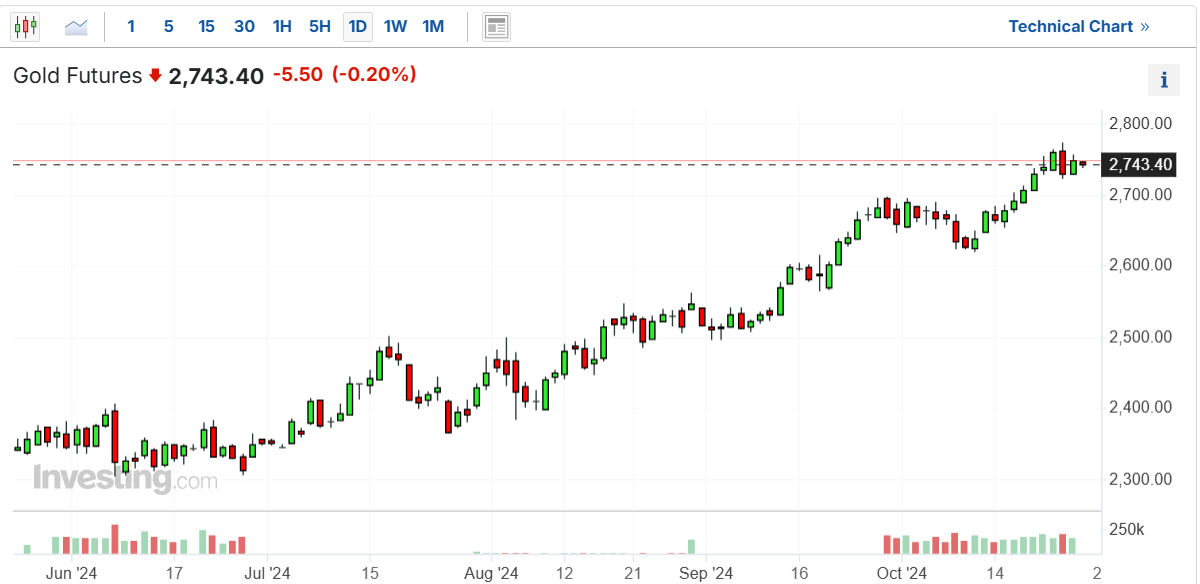Click the red down arrow beside Gold Futures
Screen dimensions: 1200x584
point(155,76)
